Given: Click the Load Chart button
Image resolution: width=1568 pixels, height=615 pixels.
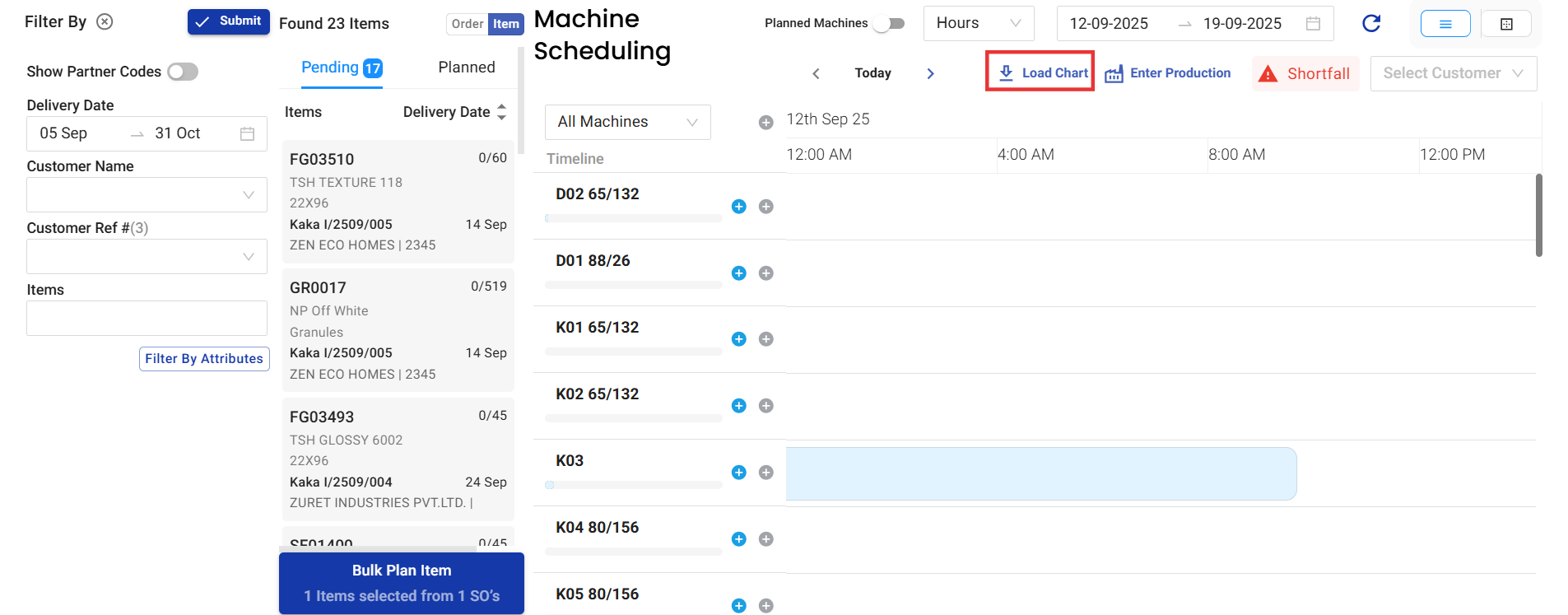Looking at the screenshot, I should (1040, 72).
